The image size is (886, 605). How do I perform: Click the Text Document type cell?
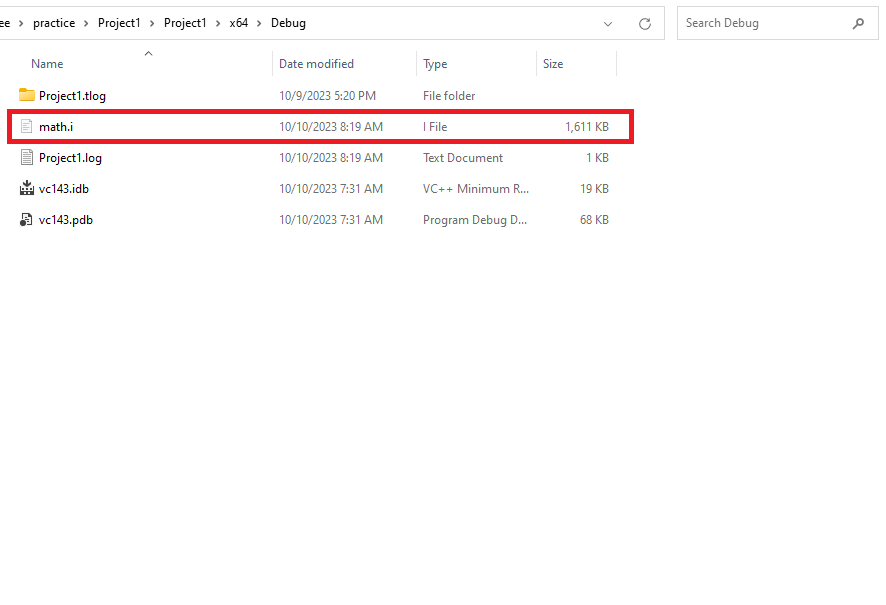click(463, 158)
